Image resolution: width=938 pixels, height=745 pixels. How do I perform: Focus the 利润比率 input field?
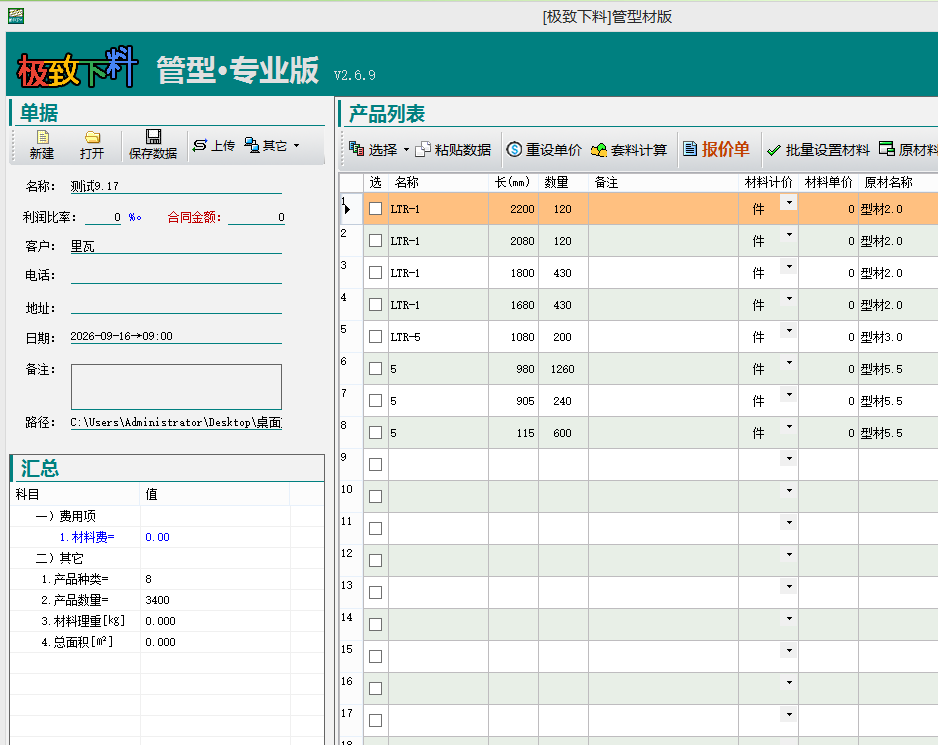click(103, 217)
